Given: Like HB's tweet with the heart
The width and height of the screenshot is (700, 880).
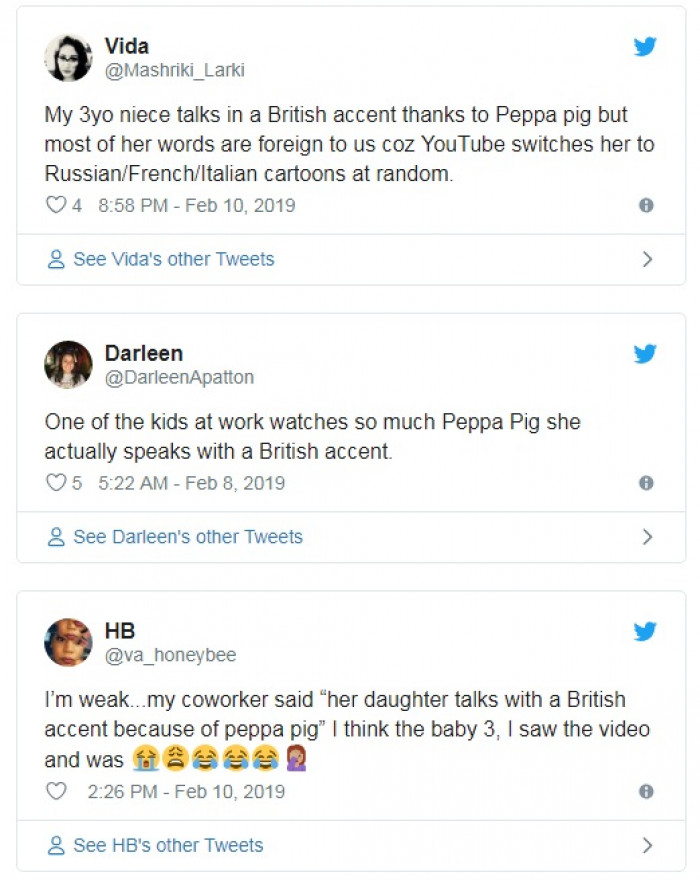Looking at the screenshot, I should 56,791.
